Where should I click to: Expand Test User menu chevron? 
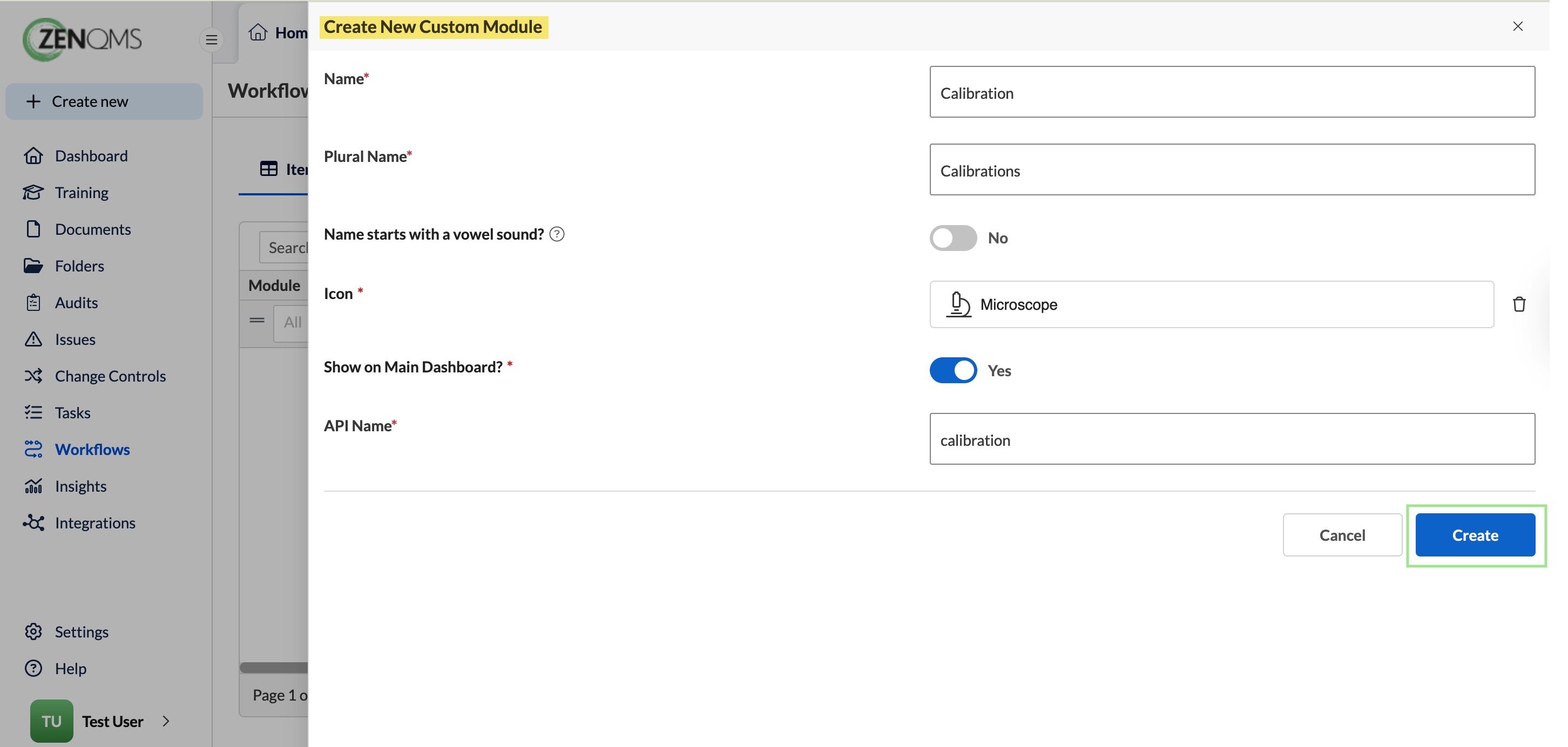coord(166,721)
